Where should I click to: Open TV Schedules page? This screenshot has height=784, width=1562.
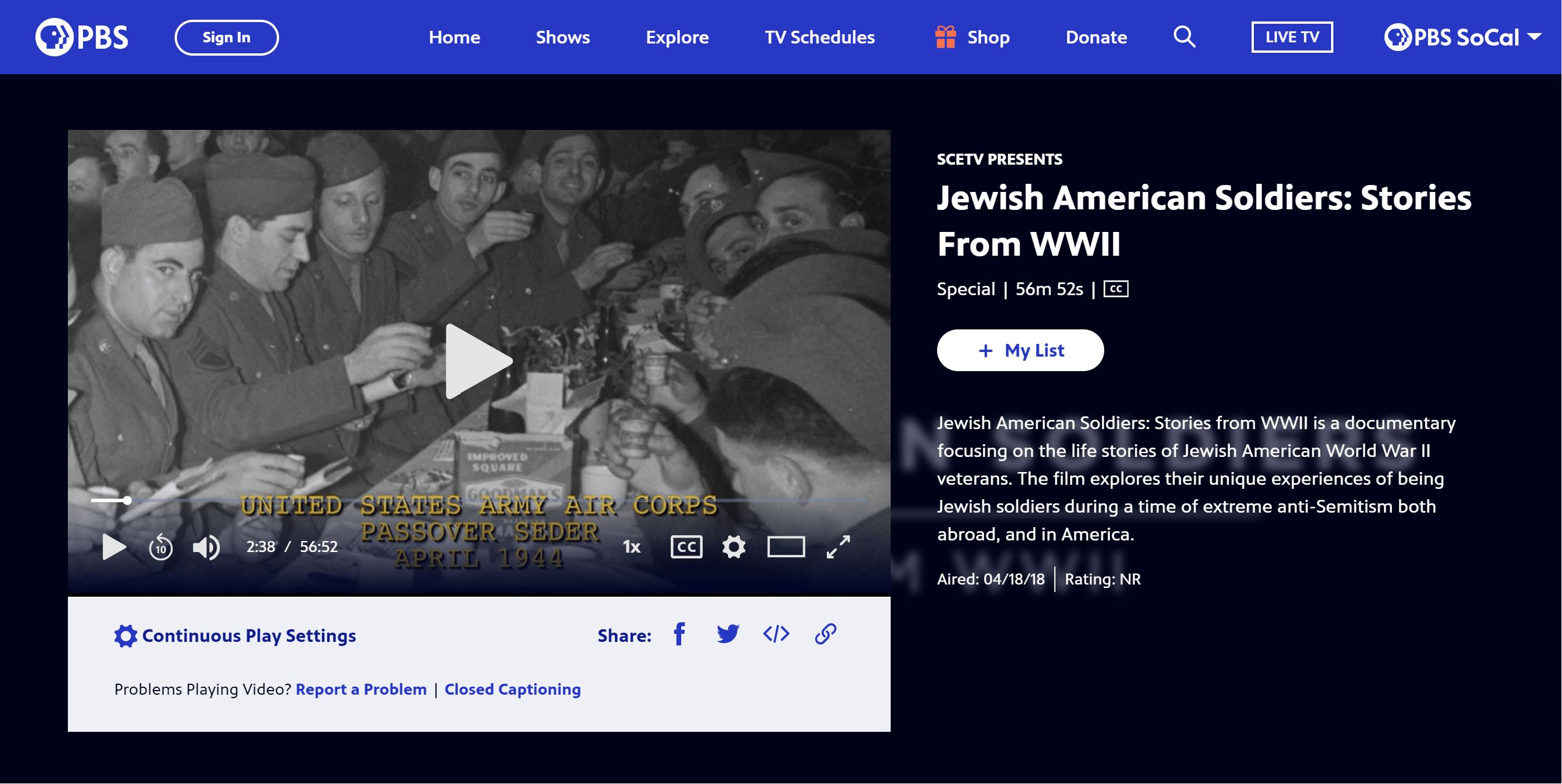[x=819, y=37]
